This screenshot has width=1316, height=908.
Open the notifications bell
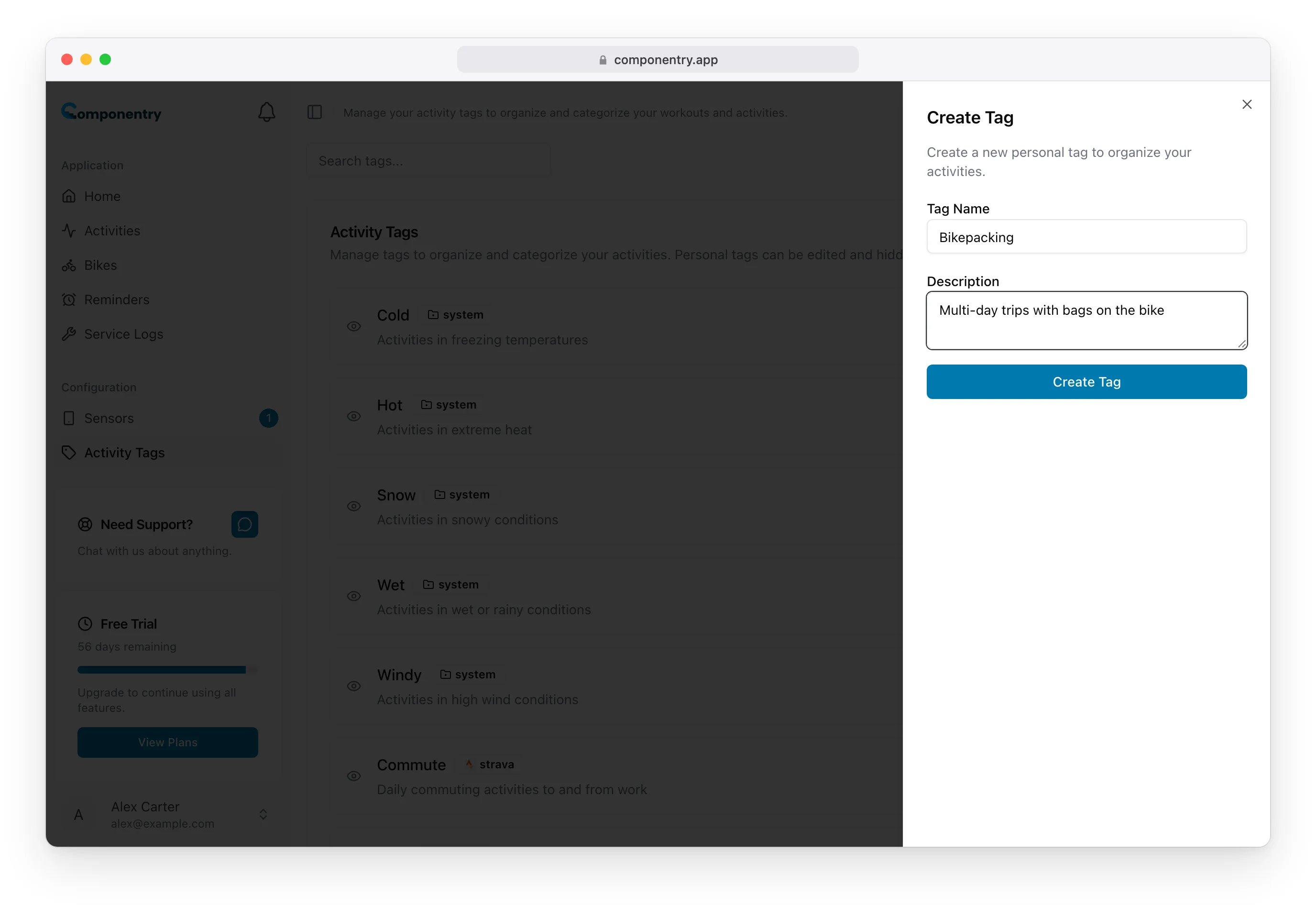pyautogui.click(x=267, y=112)
